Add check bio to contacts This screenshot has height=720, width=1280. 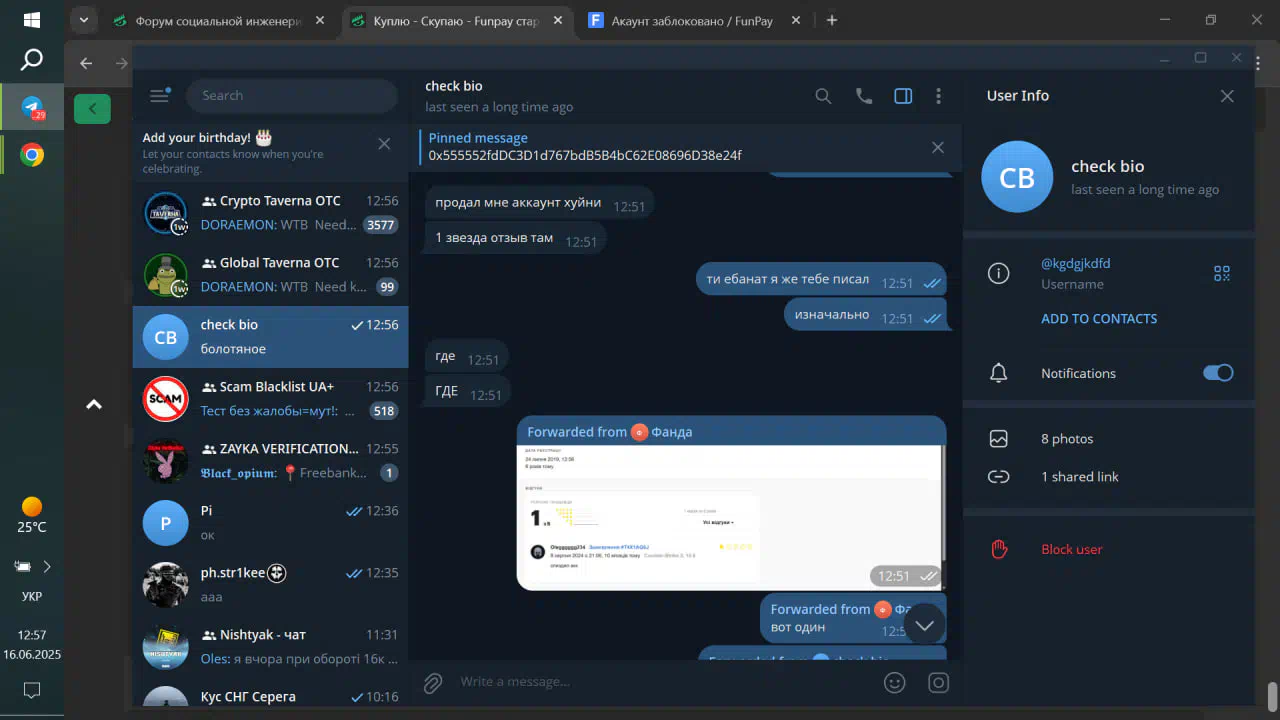(x=1099, y=319)
